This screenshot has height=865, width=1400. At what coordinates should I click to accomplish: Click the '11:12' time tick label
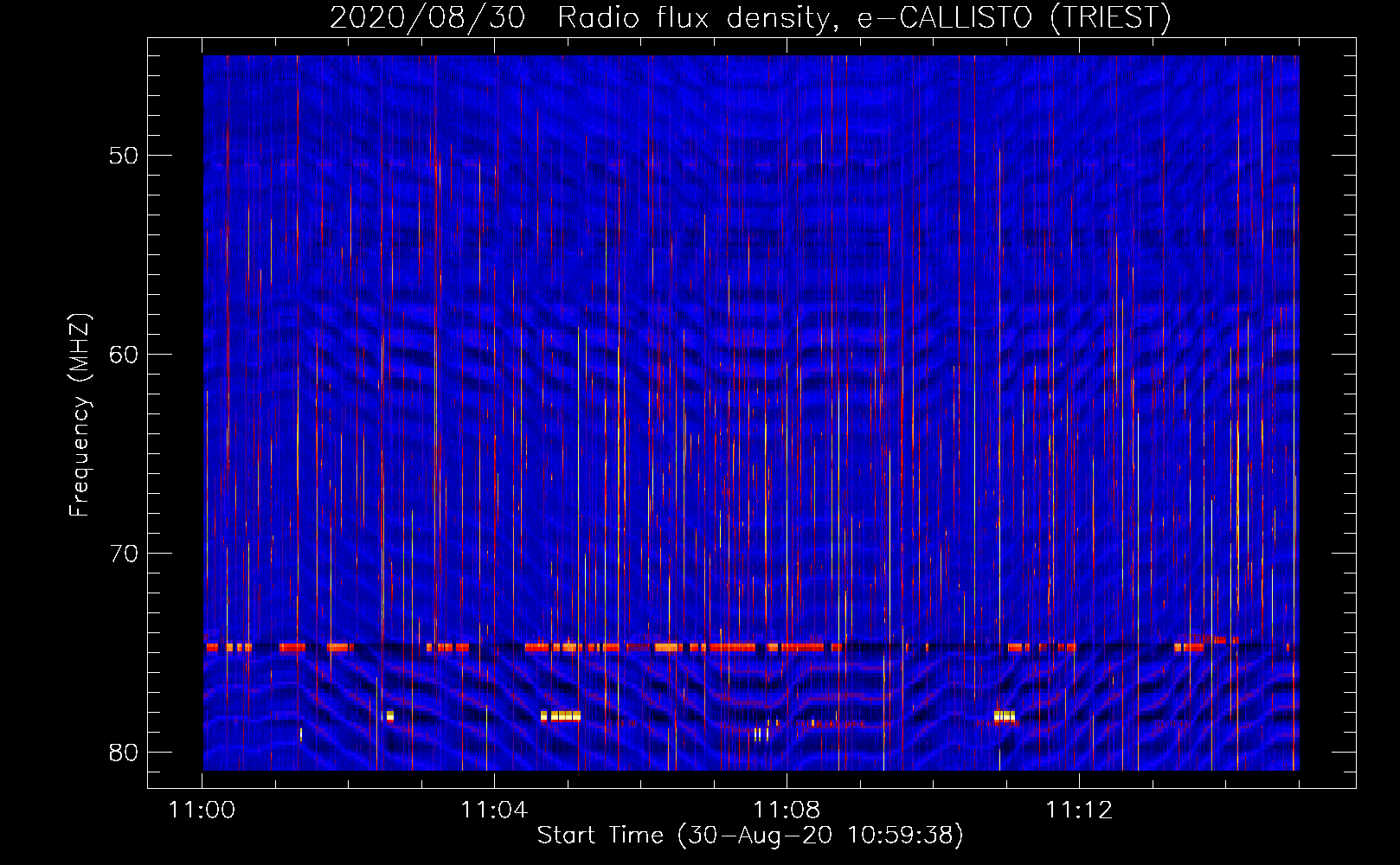point(1079,811)
